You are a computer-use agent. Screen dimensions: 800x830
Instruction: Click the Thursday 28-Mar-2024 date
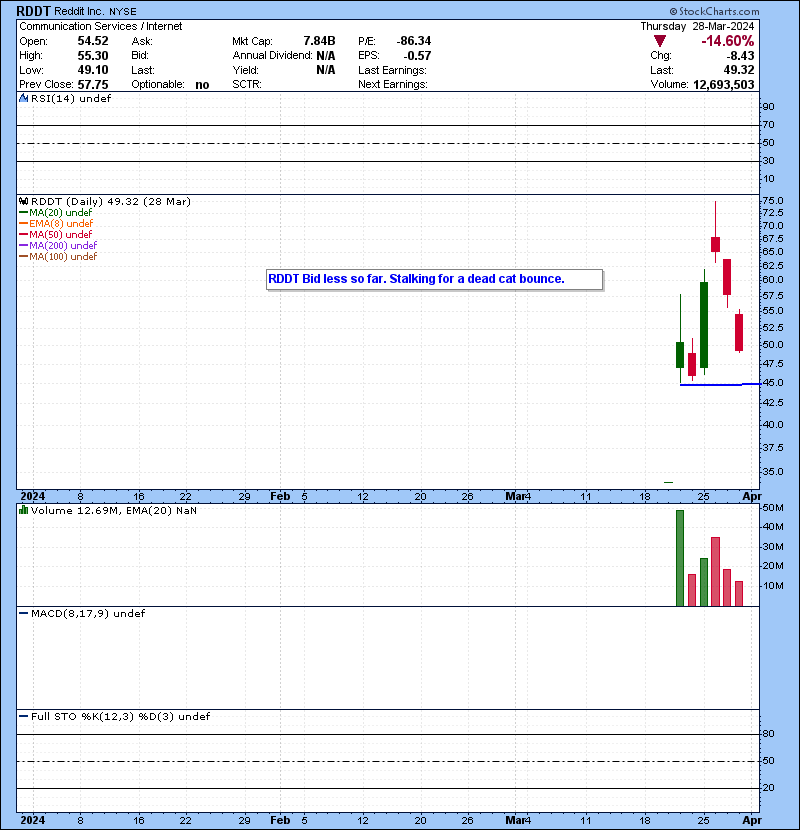pyautogui.click(x=697, y=26)
